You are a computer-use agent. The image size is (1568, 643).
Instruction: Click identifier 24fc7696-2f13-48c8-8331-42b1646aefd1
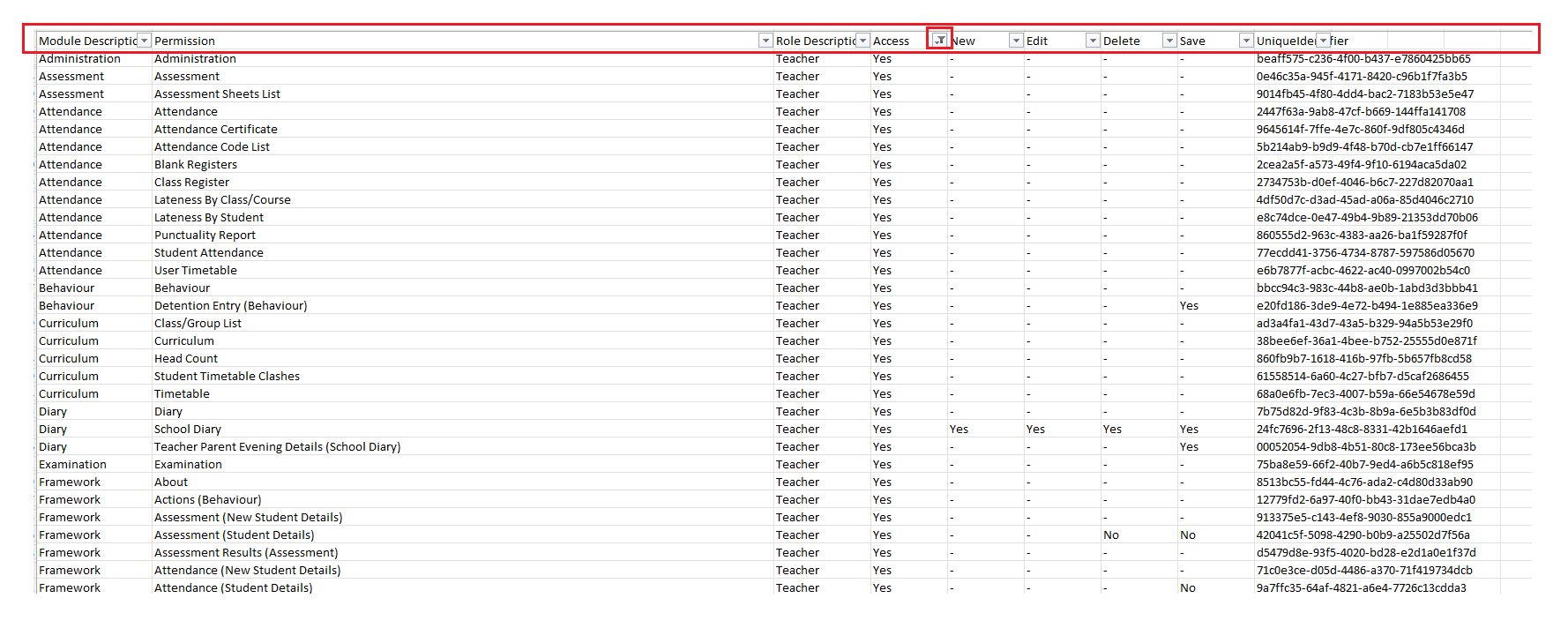[x=1362, y=429]
